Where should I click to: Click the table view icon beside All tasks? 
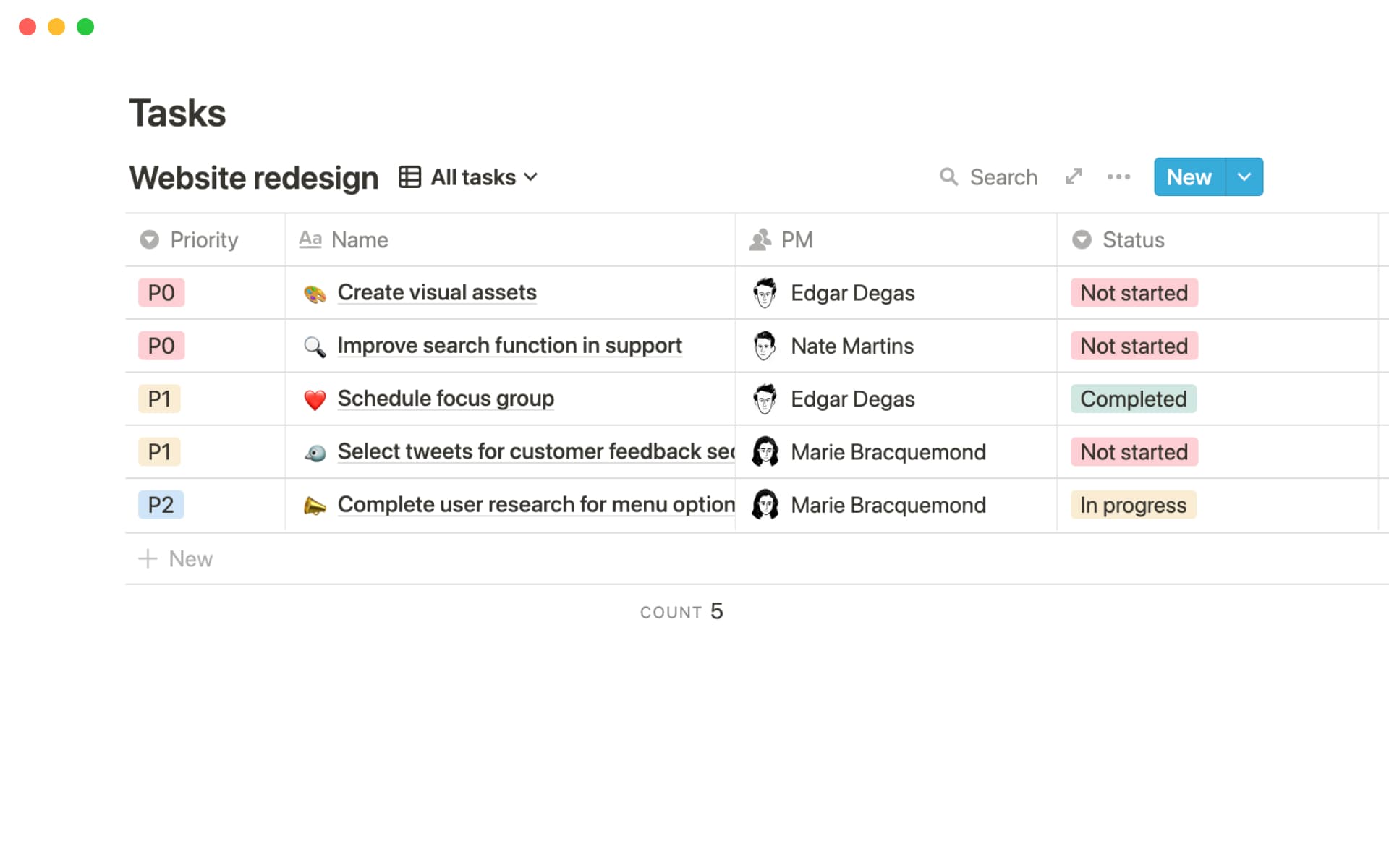(409, 177)
